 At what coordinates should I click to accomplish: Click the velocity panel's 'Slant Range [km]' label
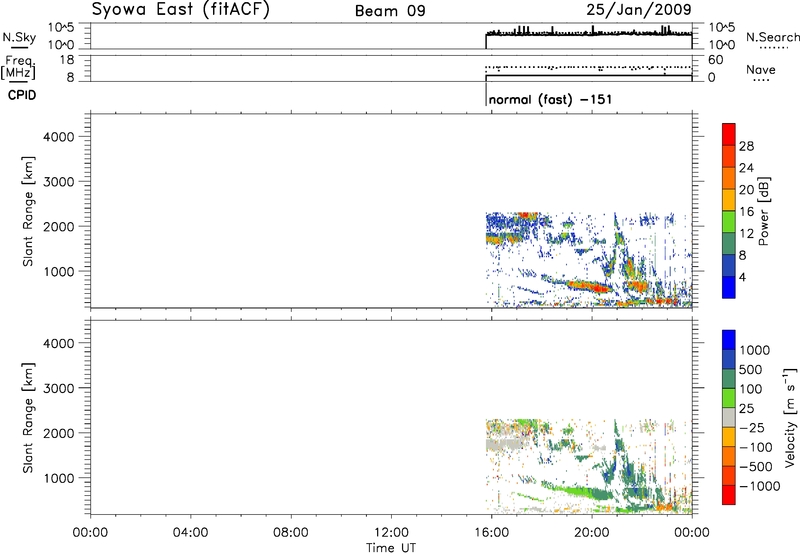(28, 418)
